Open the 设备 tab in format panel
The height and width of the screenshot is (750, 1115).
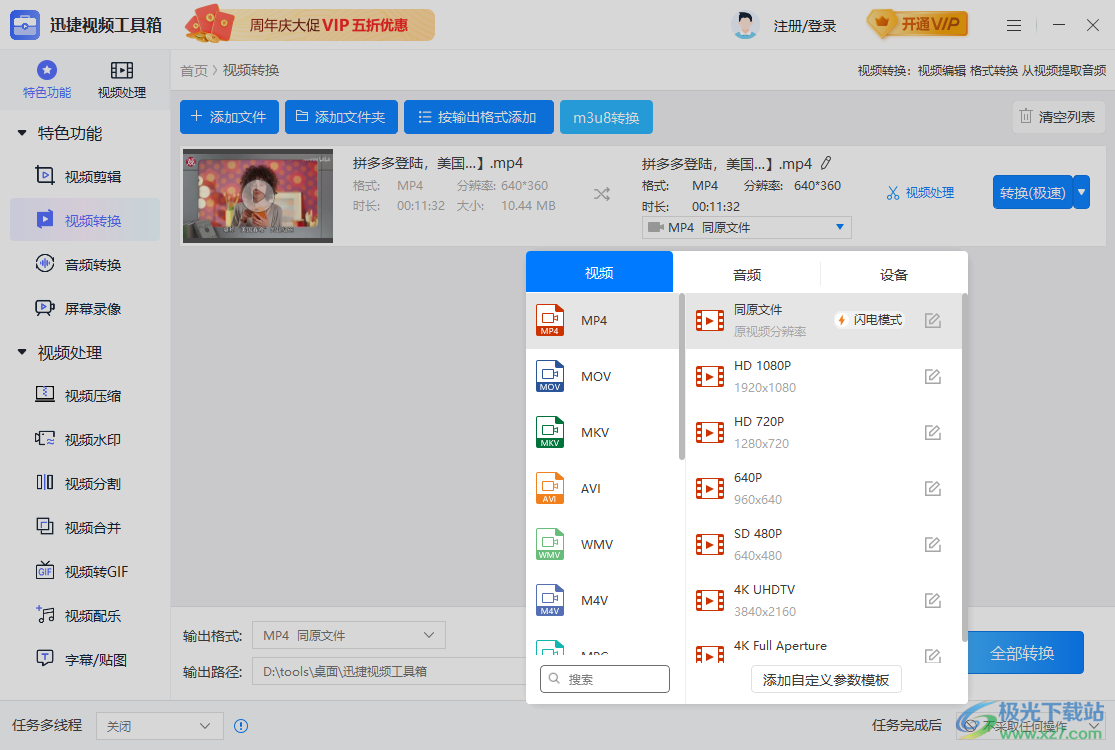893,272
